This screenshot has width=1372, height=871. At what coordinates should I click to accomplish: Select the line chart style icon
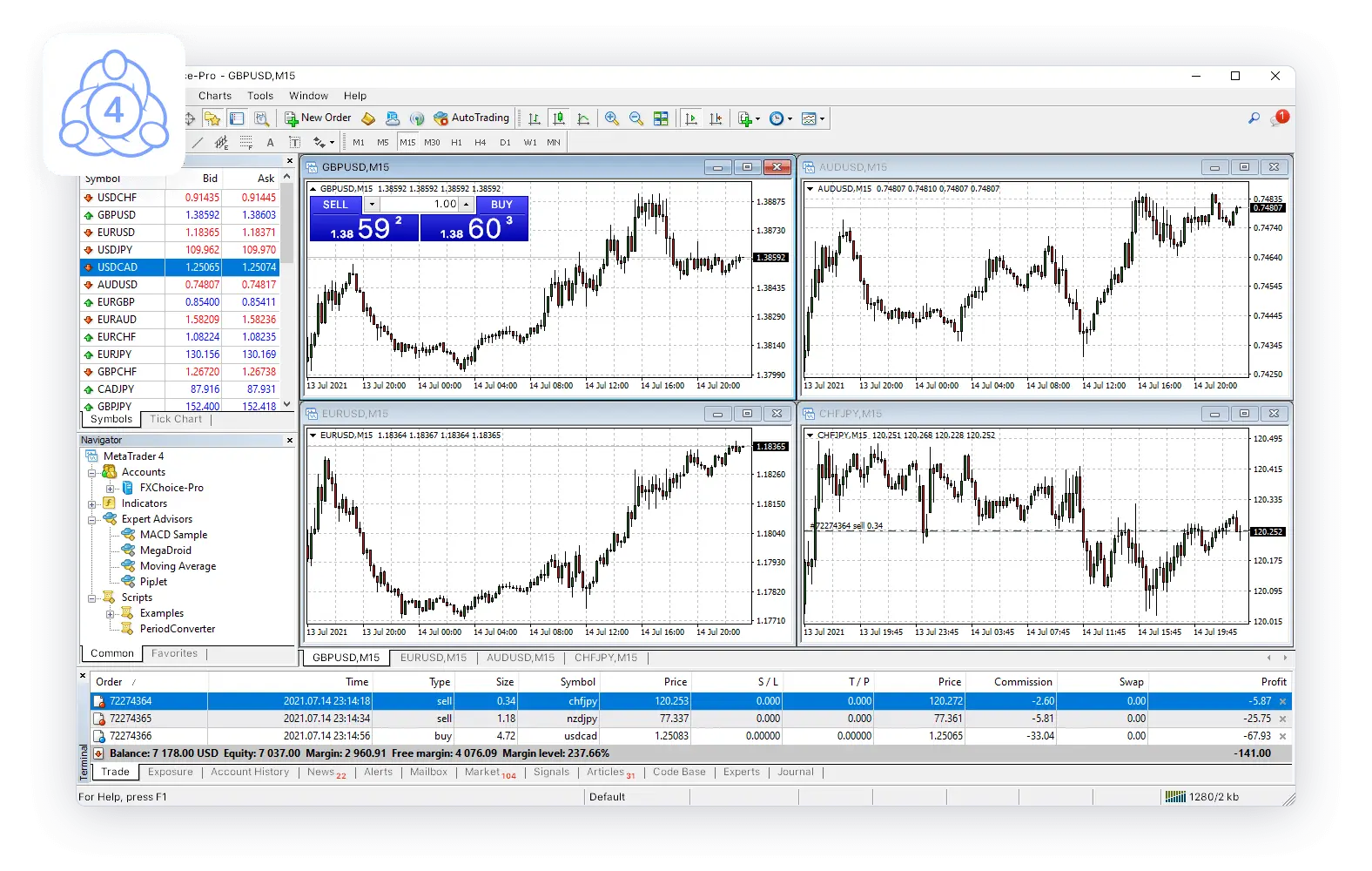[x=583, y=118]
